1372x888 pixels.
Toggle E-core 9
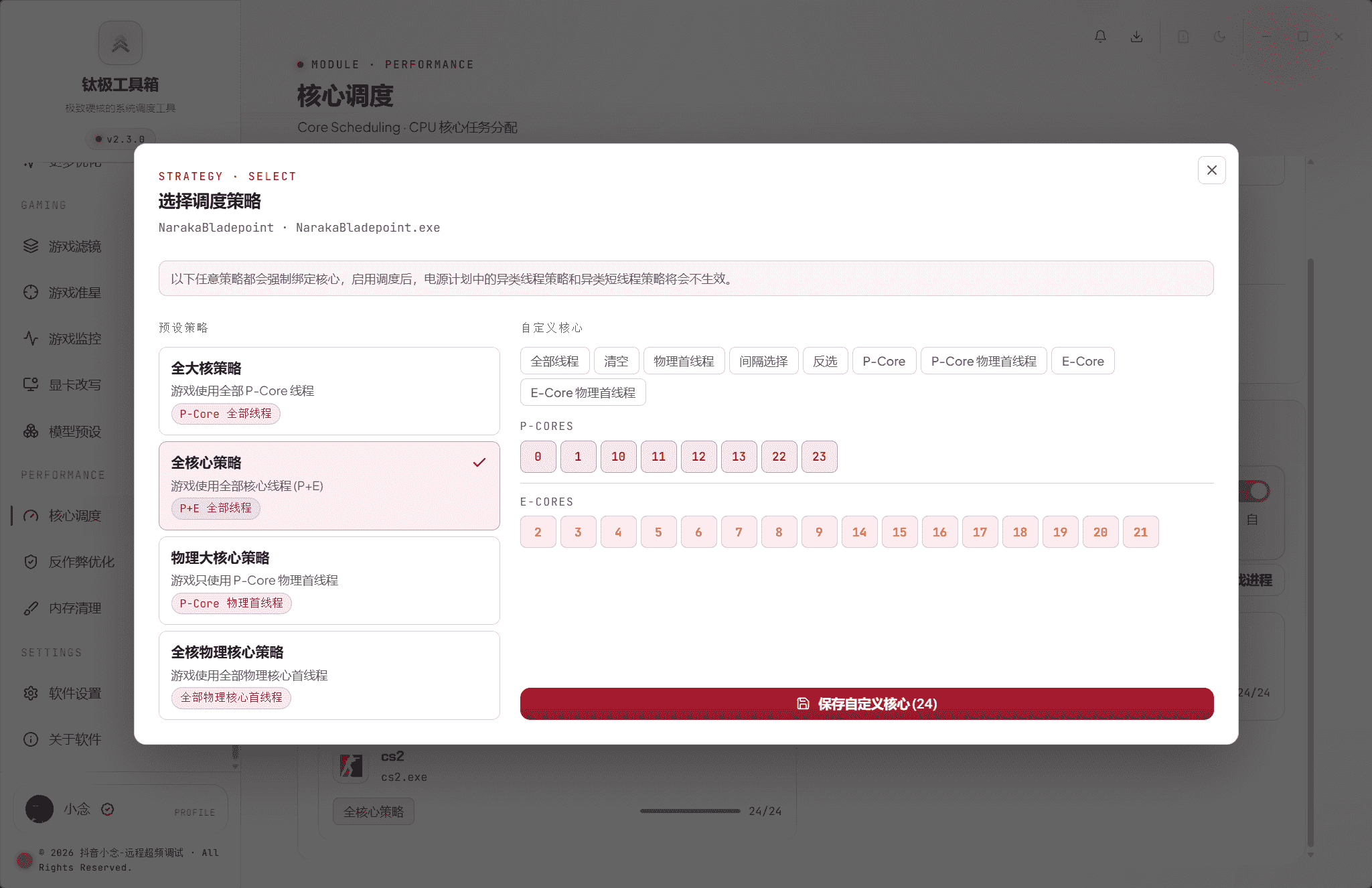tap(819, 532)
